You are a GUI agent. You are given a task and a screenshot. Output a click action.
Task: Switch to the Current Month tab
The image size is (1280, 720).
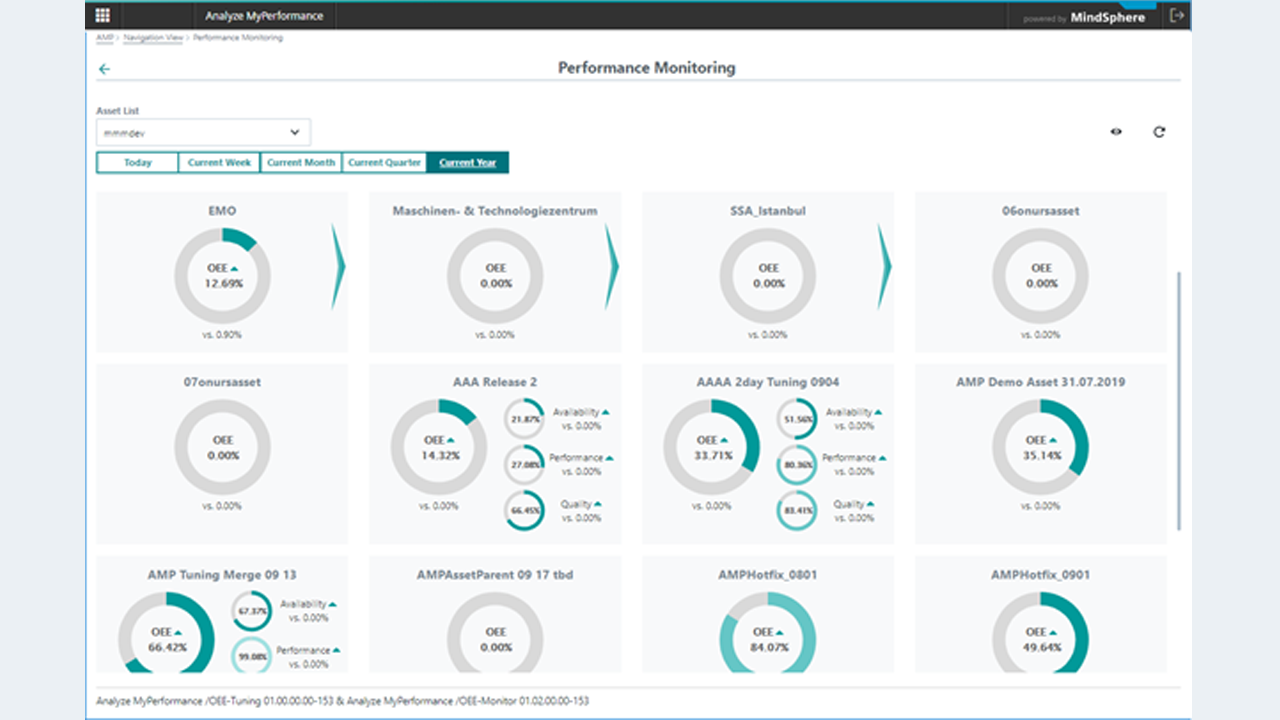301,162
